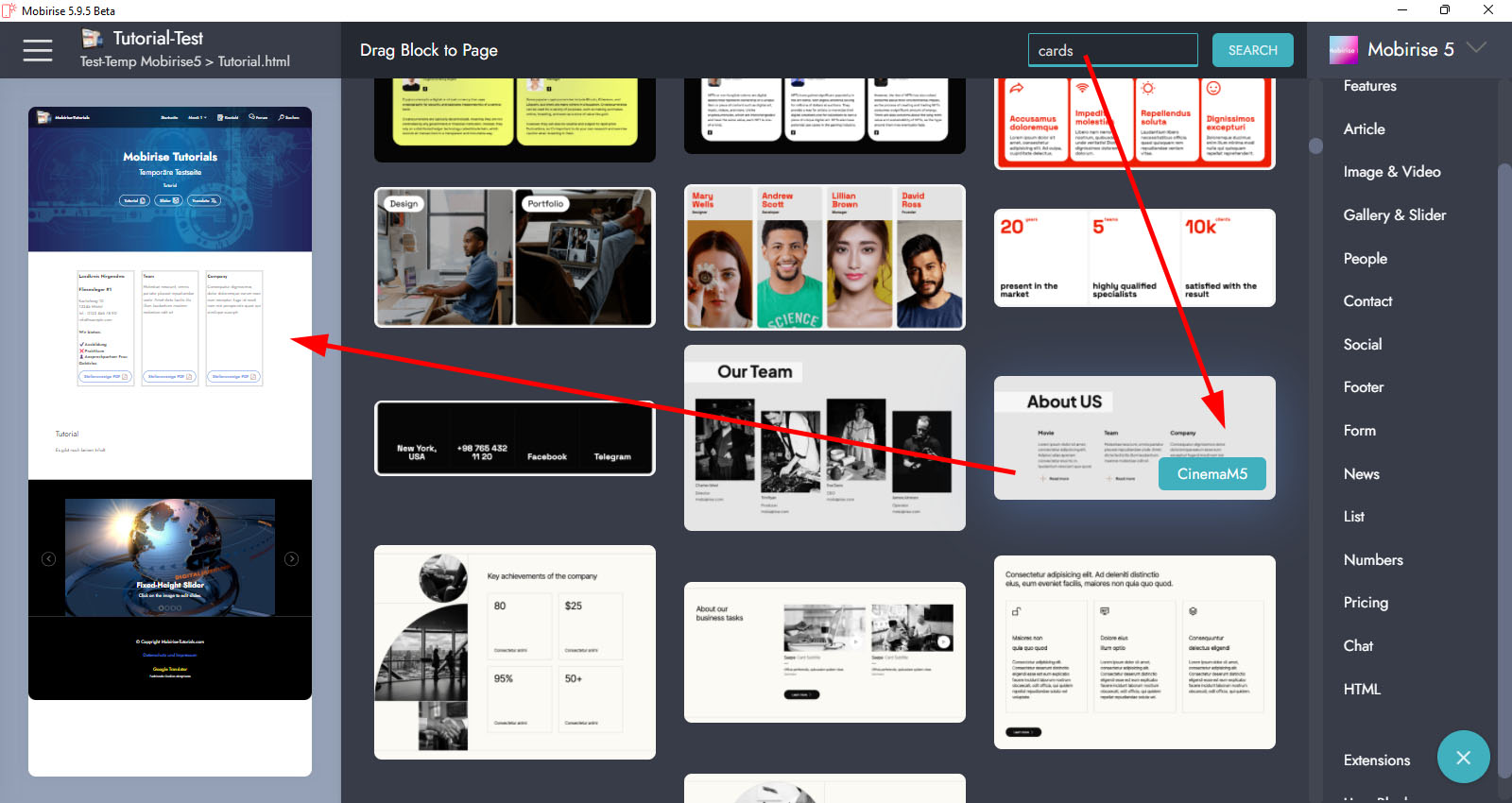Viewport: 1512px width, 803px height.
Task: Choose the Contact category
Action: [x=1367, y=301]
